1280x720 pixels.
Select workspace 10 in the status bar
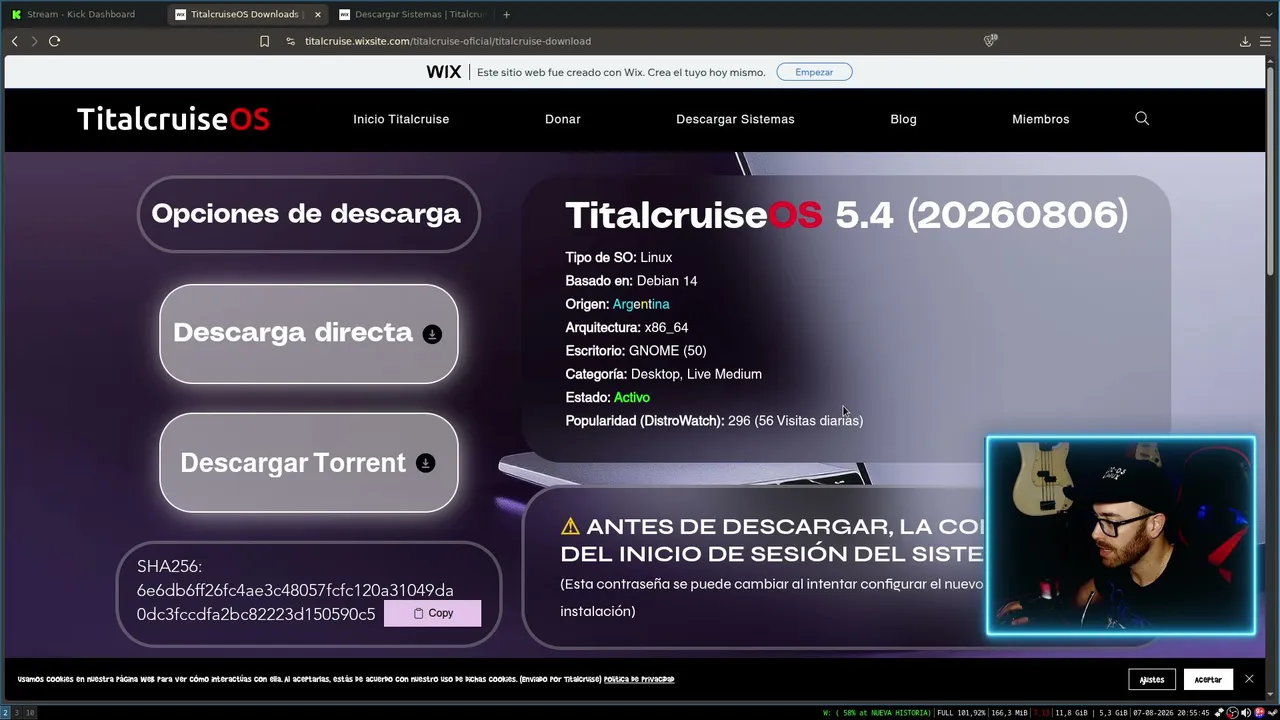tap(30, 713)
